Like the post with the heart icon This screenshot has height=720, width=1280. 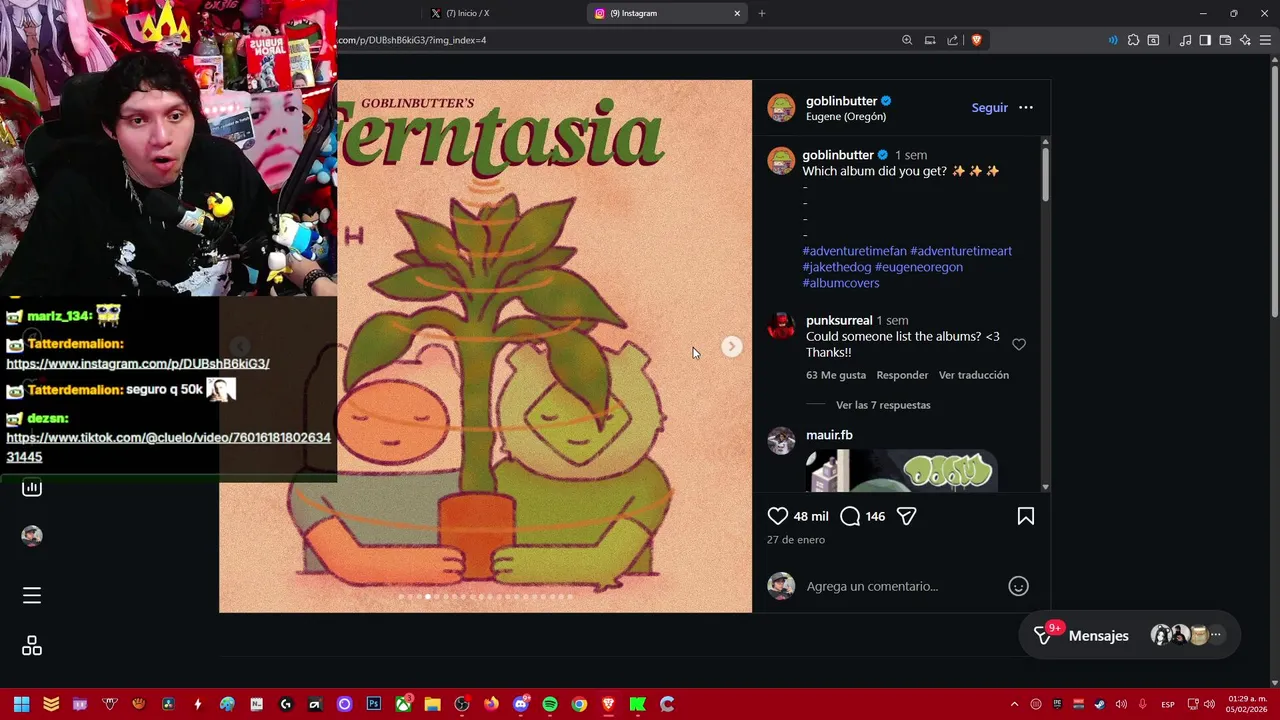[x=778, y=516]
